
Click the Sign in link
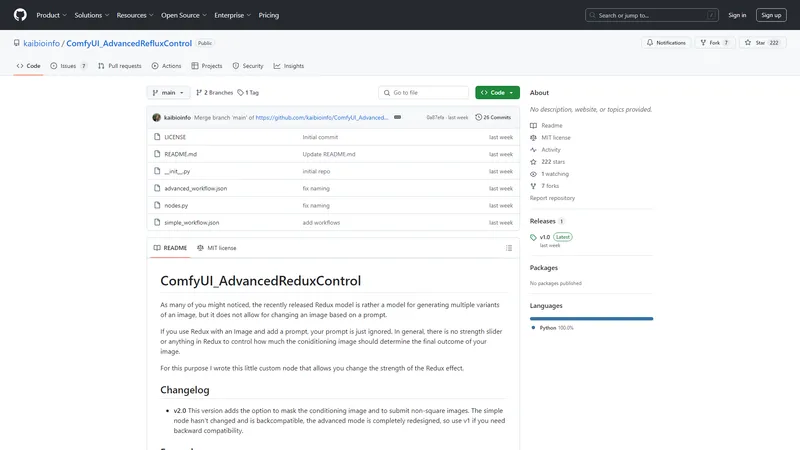tap(737, 15)
